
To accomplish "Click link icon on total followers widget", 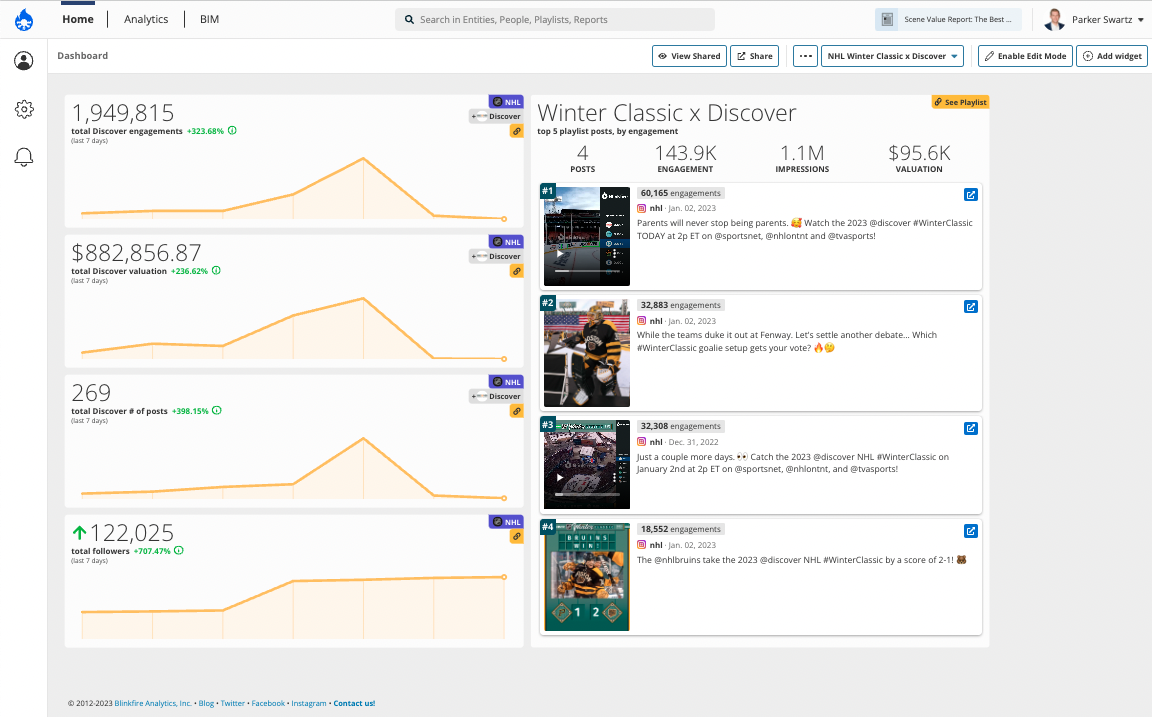I will pos(516,536).
